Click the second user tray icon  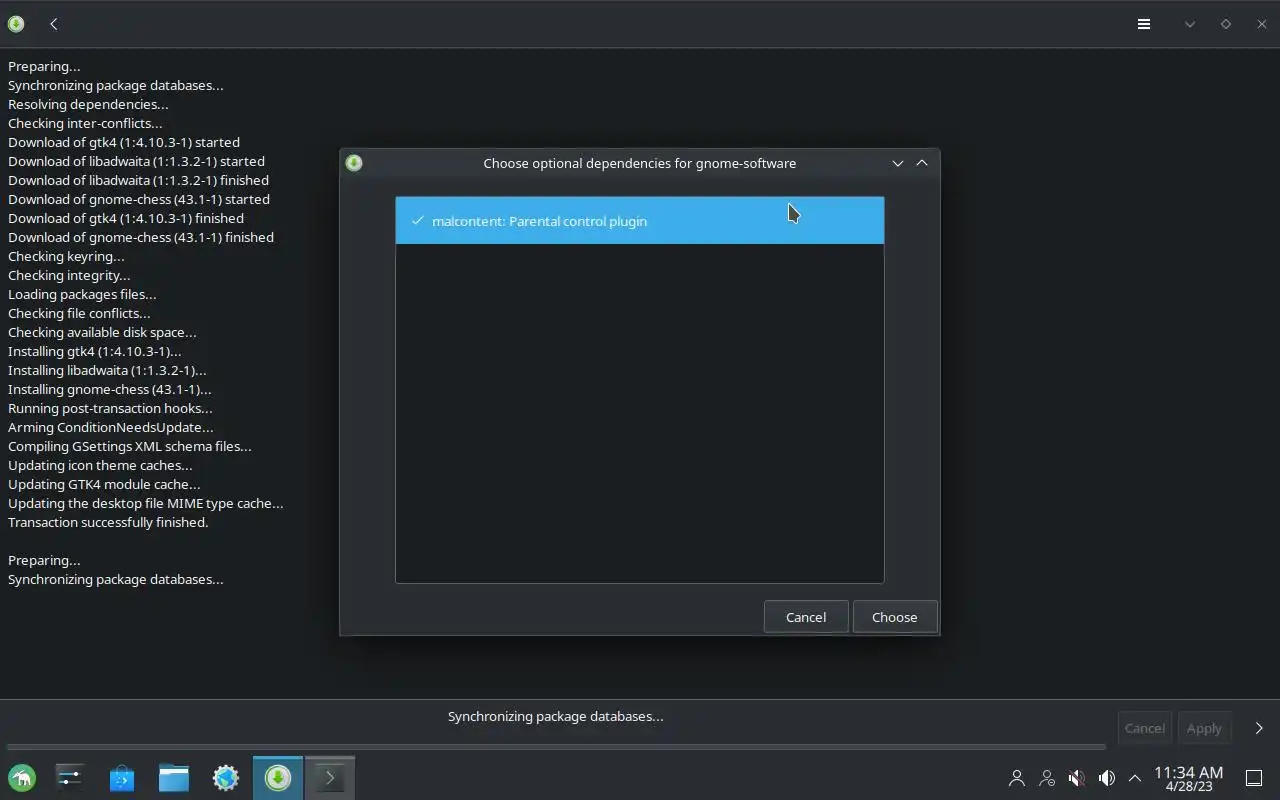coord(1047,778)
